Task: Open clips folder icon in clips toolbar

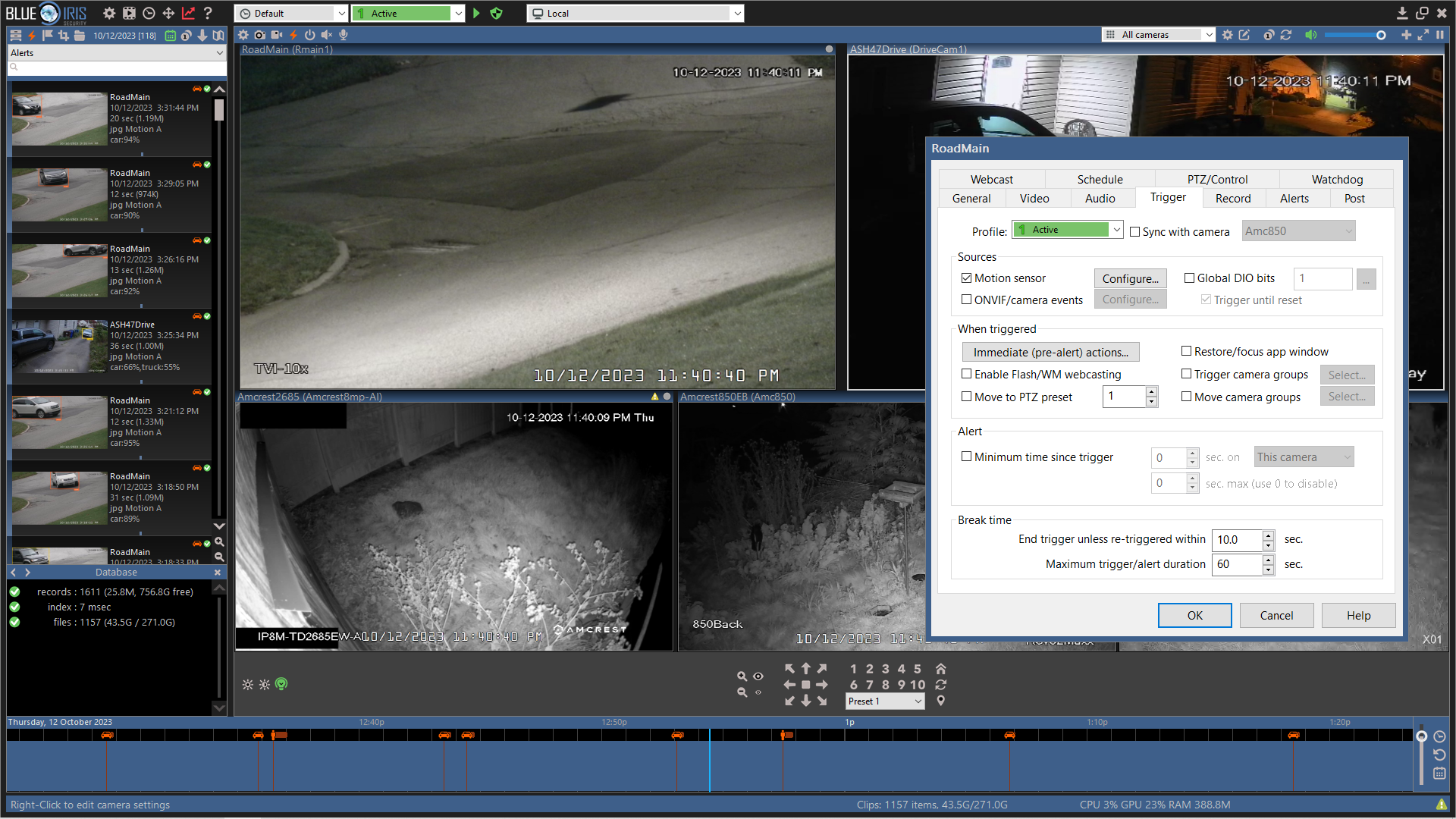Action: (x=80, y=35)
